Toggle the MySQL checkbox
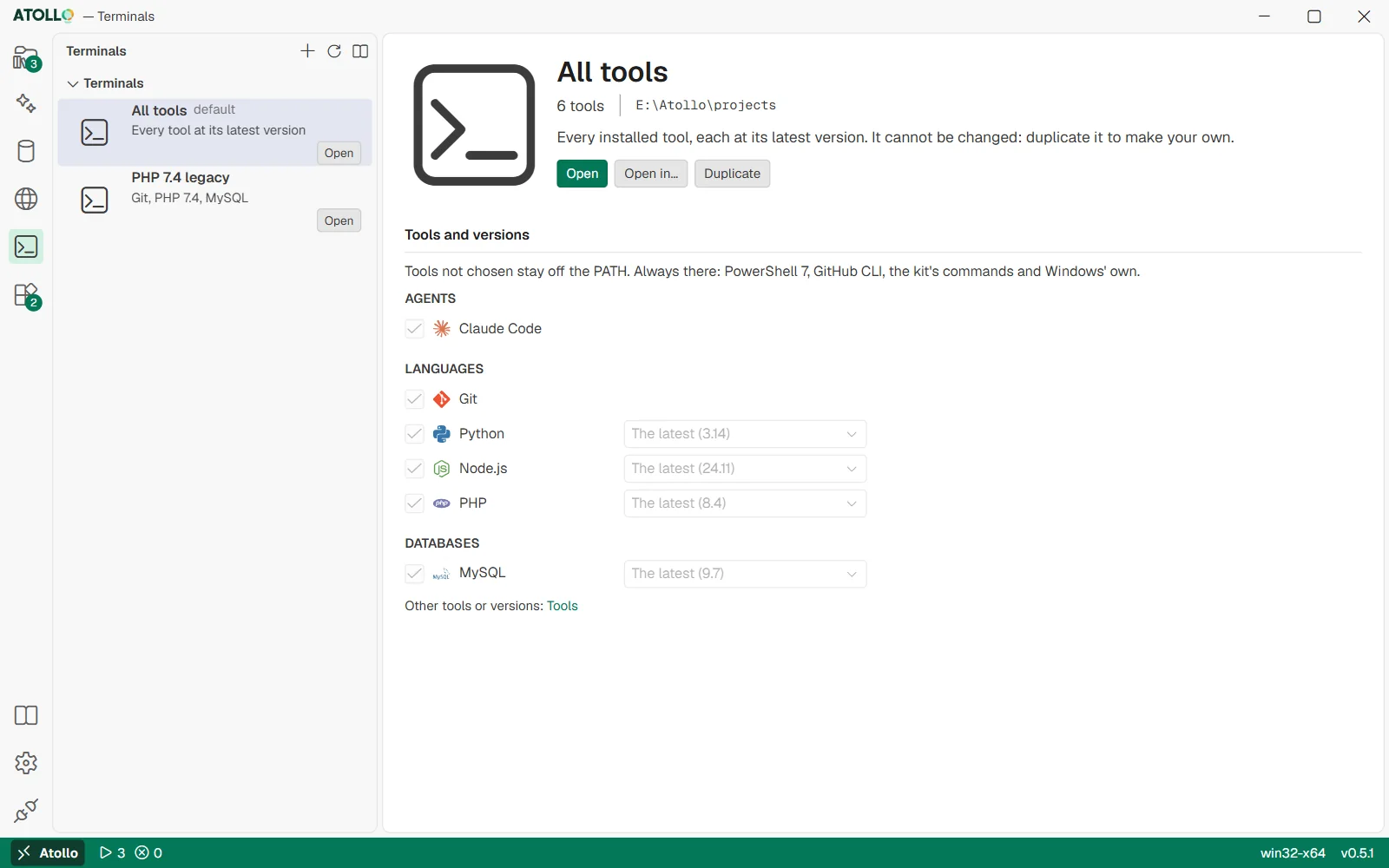This screenshot has height=868, width=1389. 414,574
